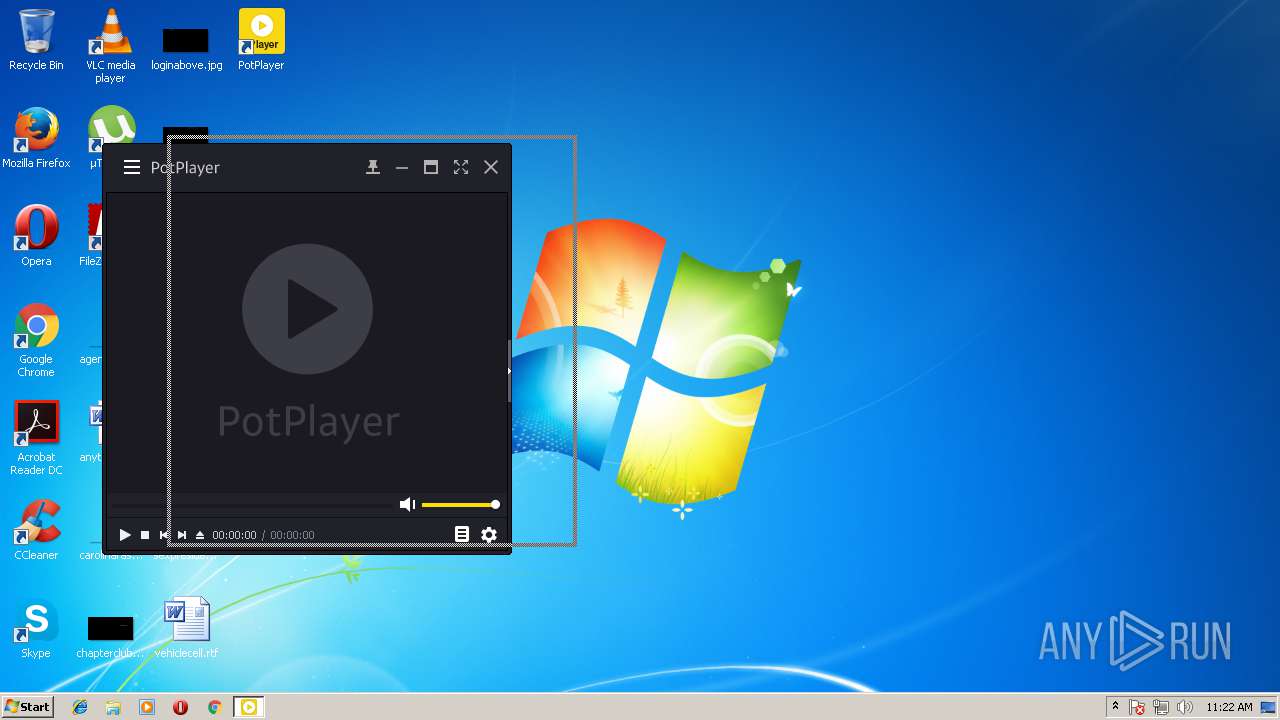Open PotPlayer settings gear
The height and width of the screenshot is (720, 1280).
pyautogui.click(x=489, y=535)
